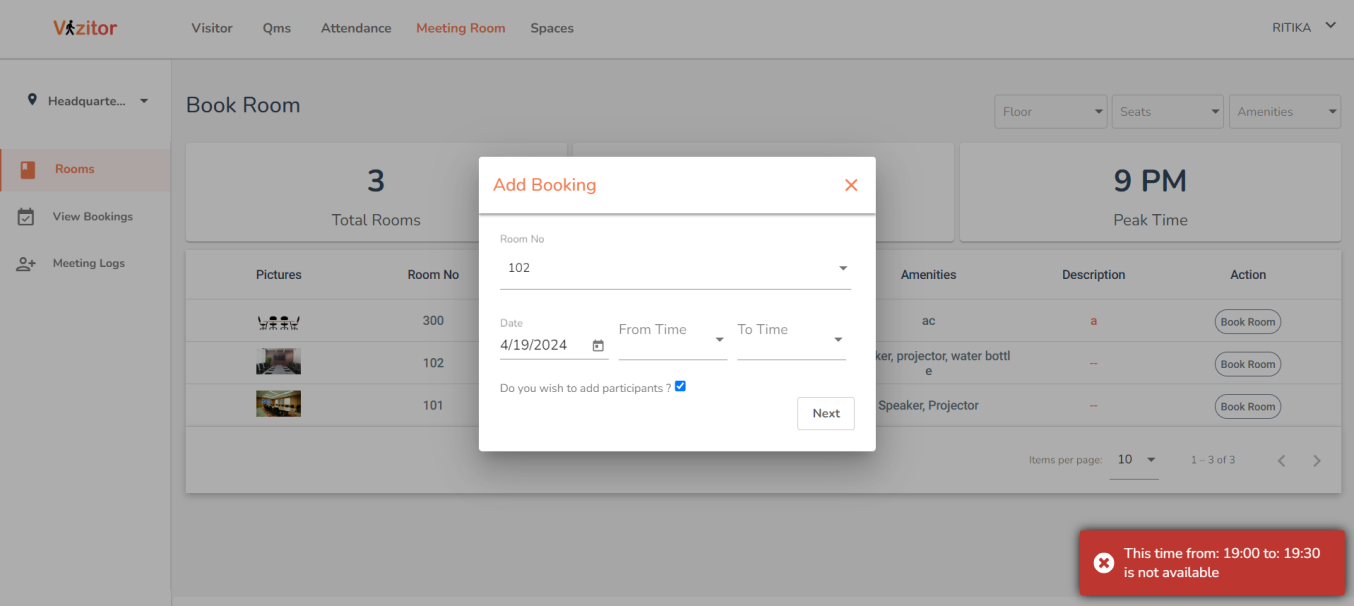Uncheck the add participants checkbox
This screenshot has height=606, width=1354.
click(x=680, y=385)
